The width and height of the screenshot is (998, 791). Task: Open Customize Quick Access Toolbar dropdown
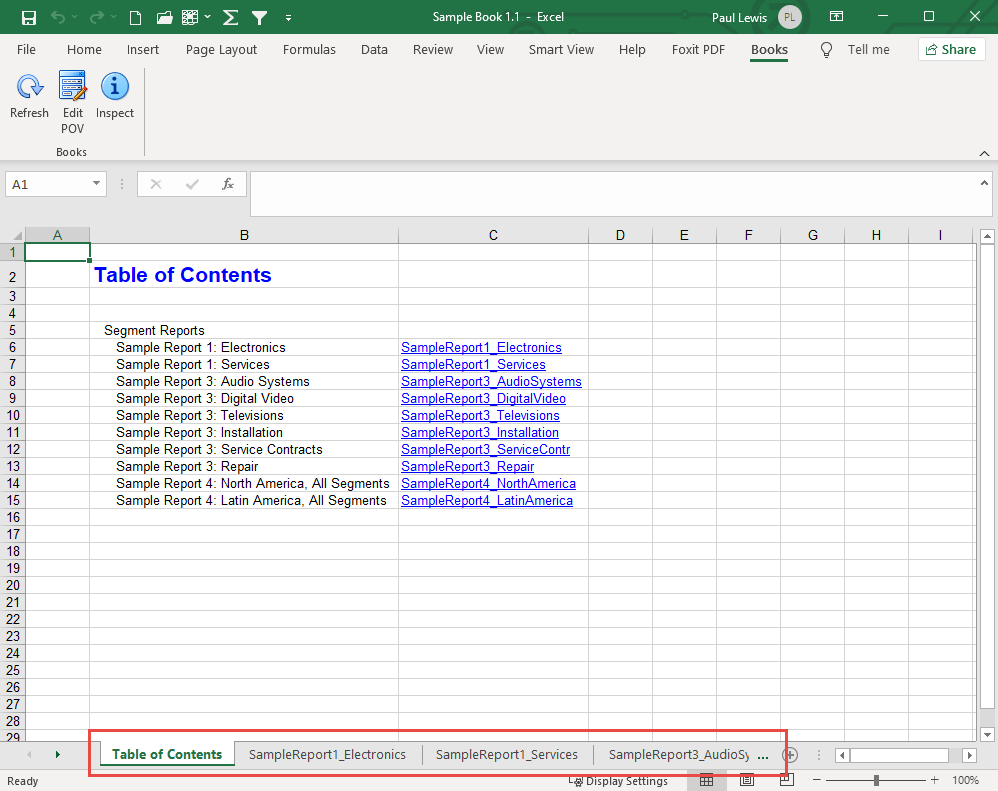point(288,18)
